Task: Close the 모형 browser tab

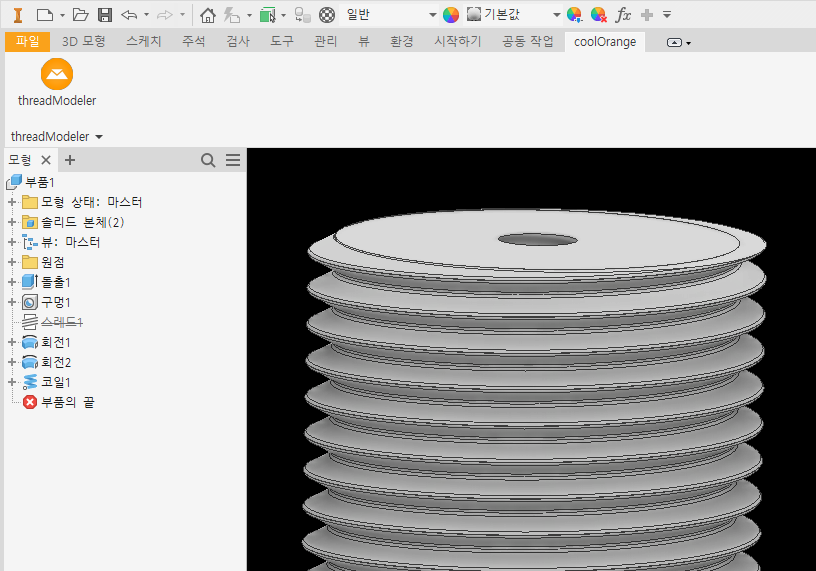Action: (46, 160)
